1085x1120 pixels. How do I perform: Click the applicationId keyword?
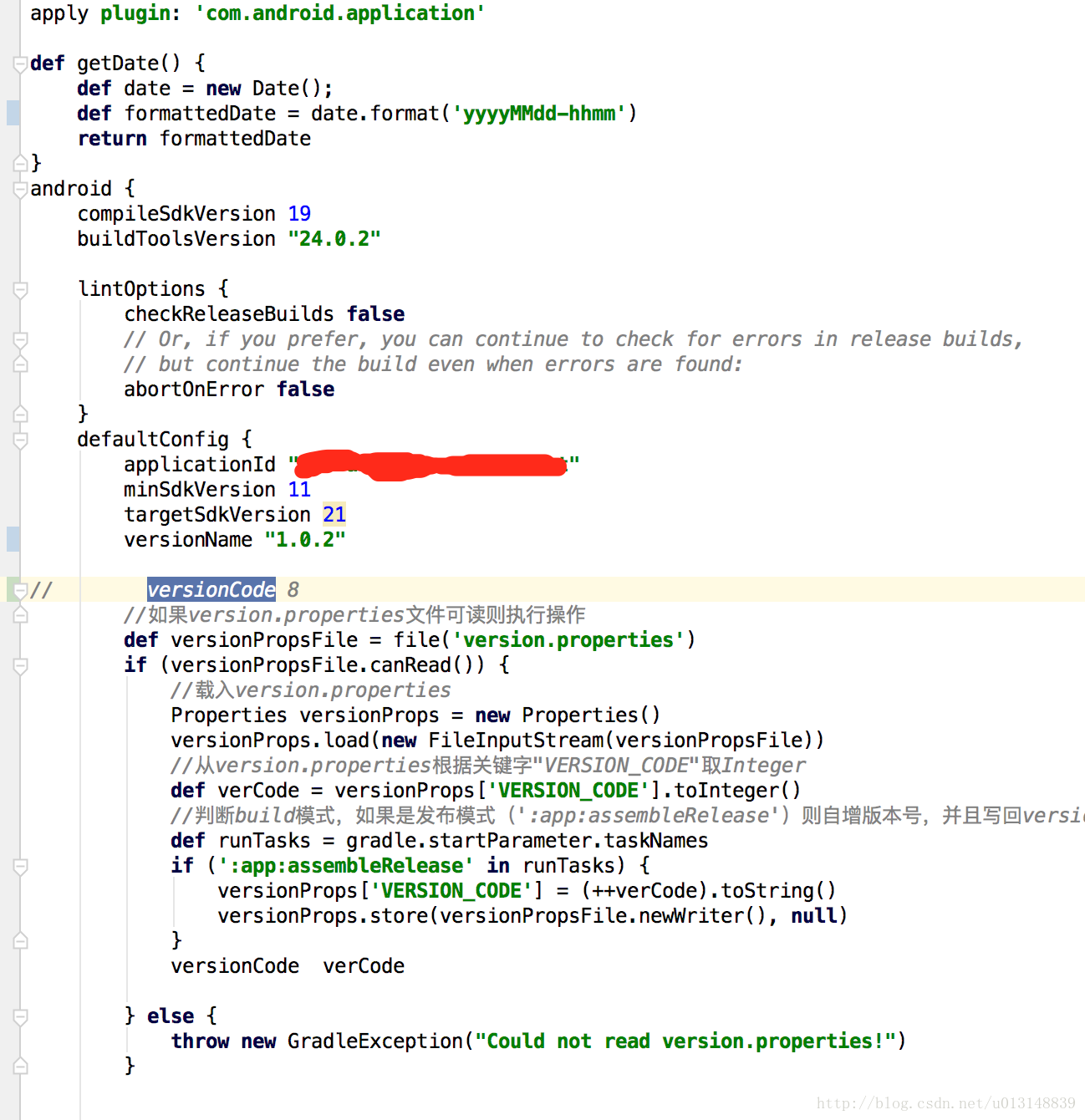tap(200, 465)
